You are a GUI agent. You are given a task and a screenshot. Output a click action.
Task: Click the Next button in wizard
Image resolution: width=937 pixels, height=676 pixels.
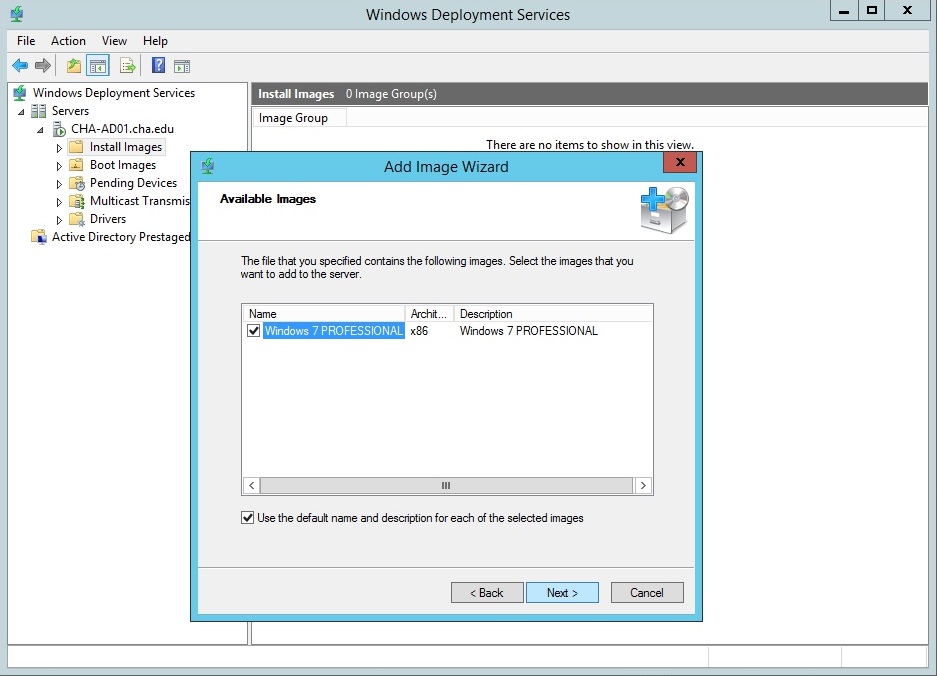click(x=562, y=592)
